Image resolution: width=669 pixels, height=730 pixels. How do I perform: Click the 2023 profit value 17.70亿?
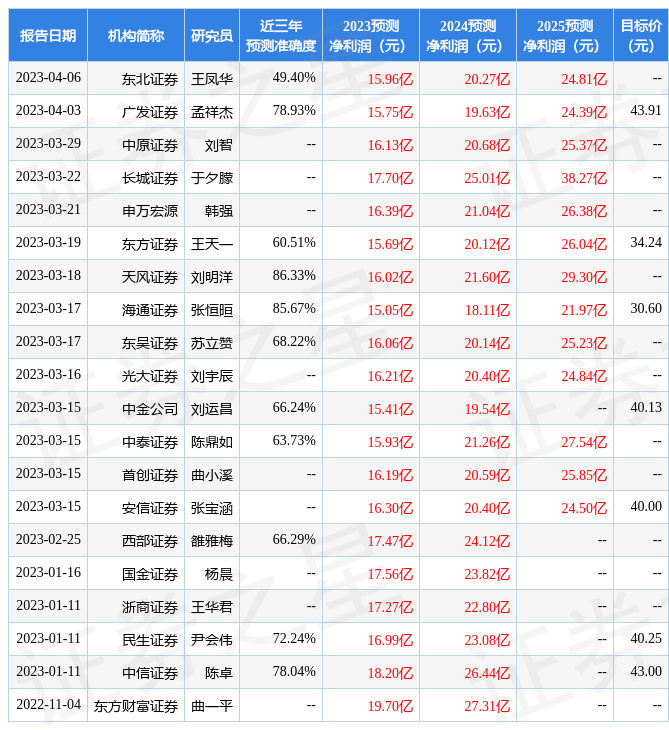point(390,179)
